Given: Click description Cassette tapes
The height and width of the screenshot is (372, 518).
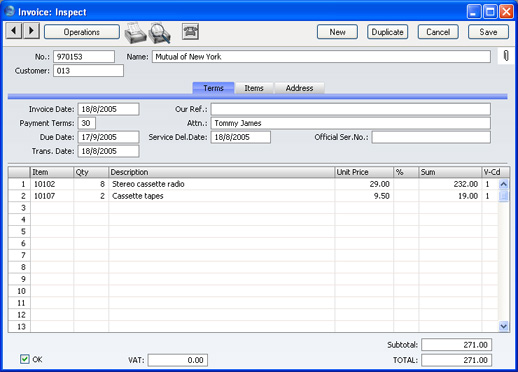Looking at the screenshot, I should (138, 196).
